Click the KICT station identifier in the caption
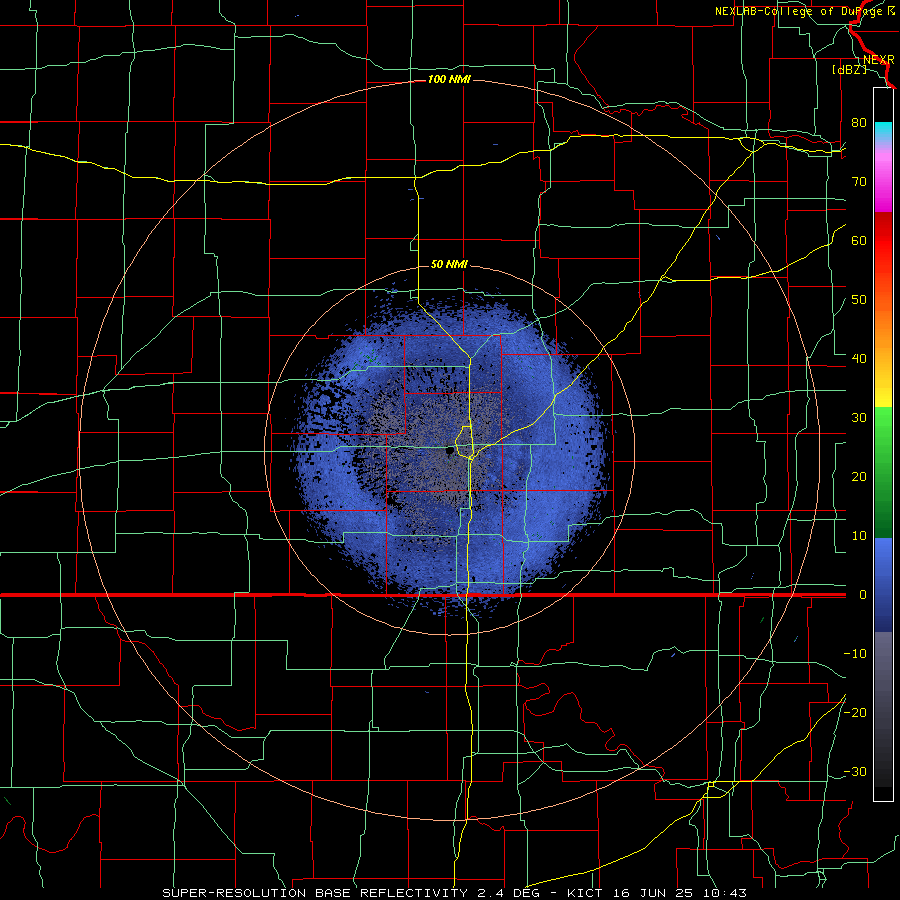 (585, 893)
